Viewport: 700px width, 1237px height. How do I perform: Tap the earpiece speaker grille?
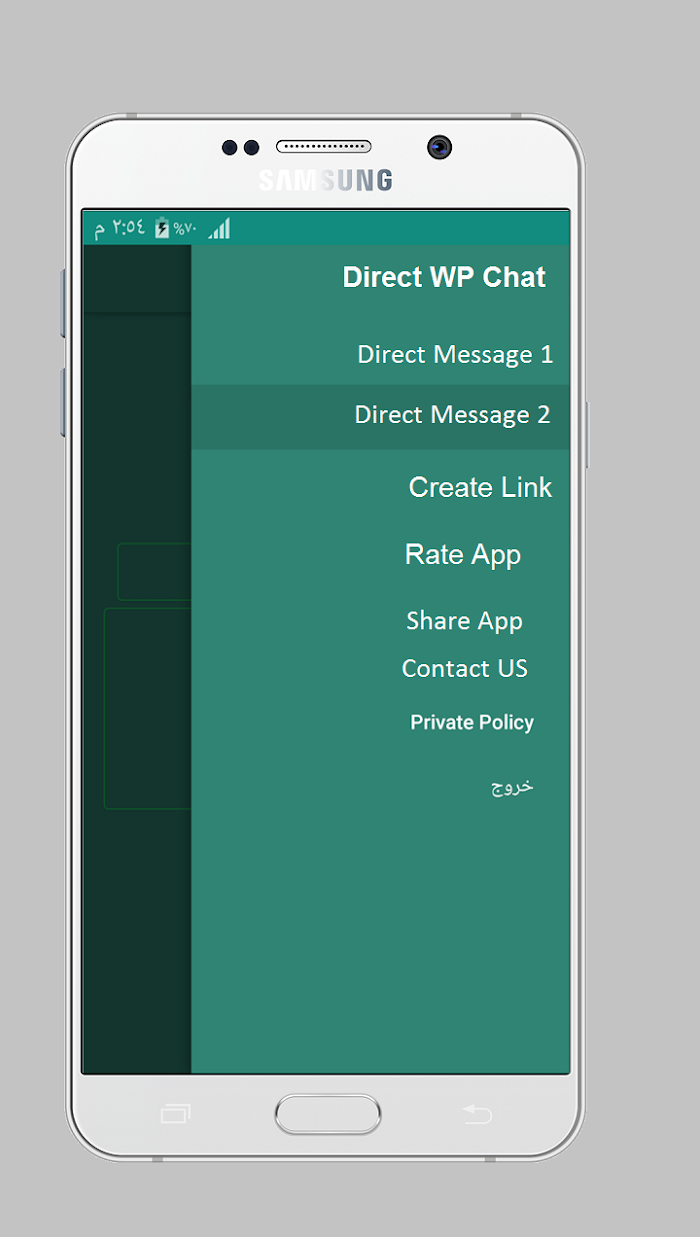click(323, 147)
